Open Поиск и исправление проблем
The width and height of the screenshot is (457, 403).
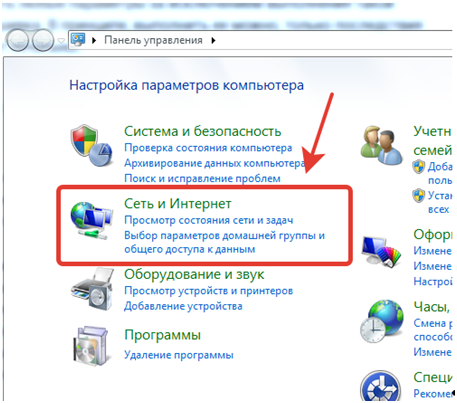click(202, 178)
